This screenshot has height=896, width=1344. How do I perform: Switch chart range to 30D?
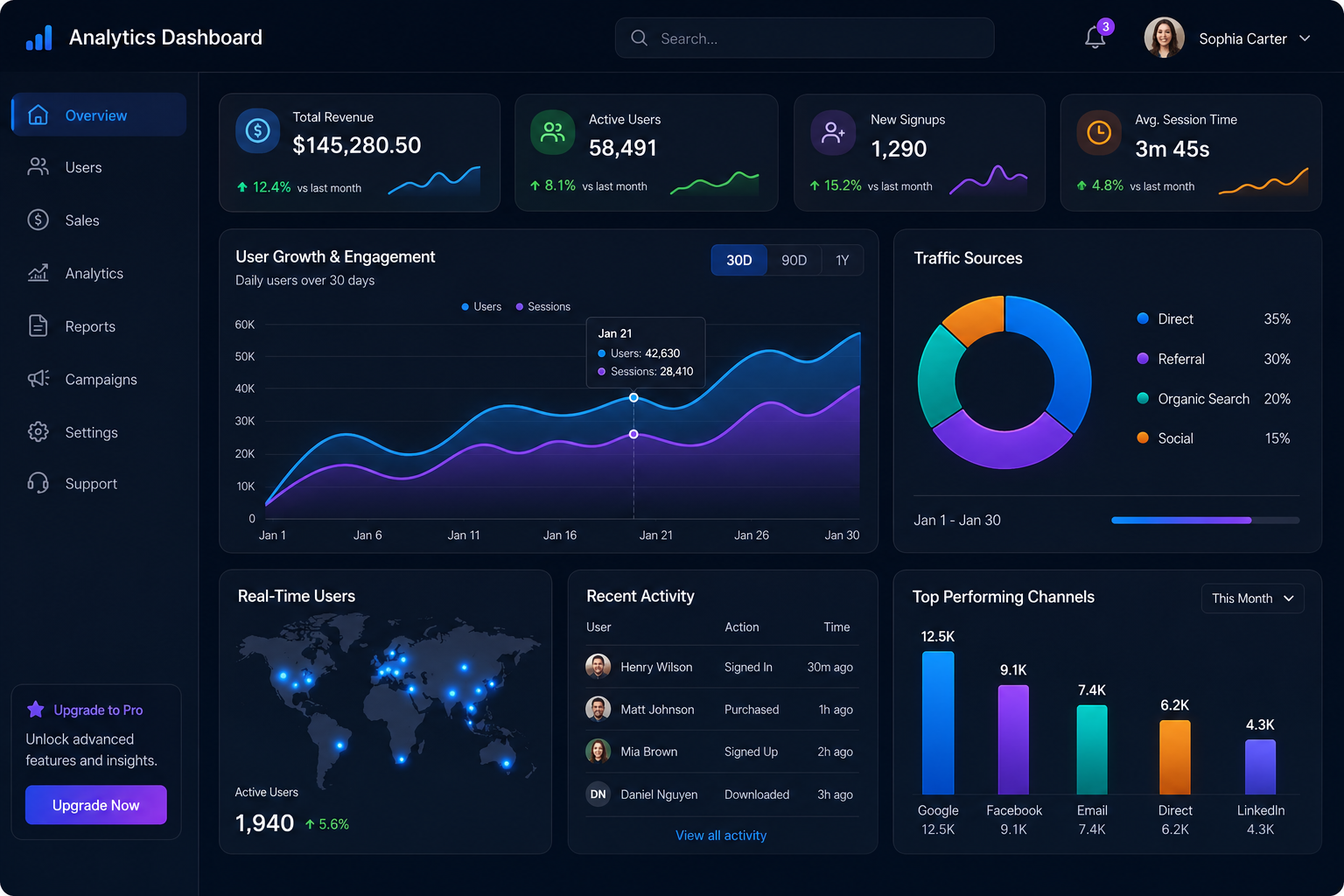coord(739,260)
